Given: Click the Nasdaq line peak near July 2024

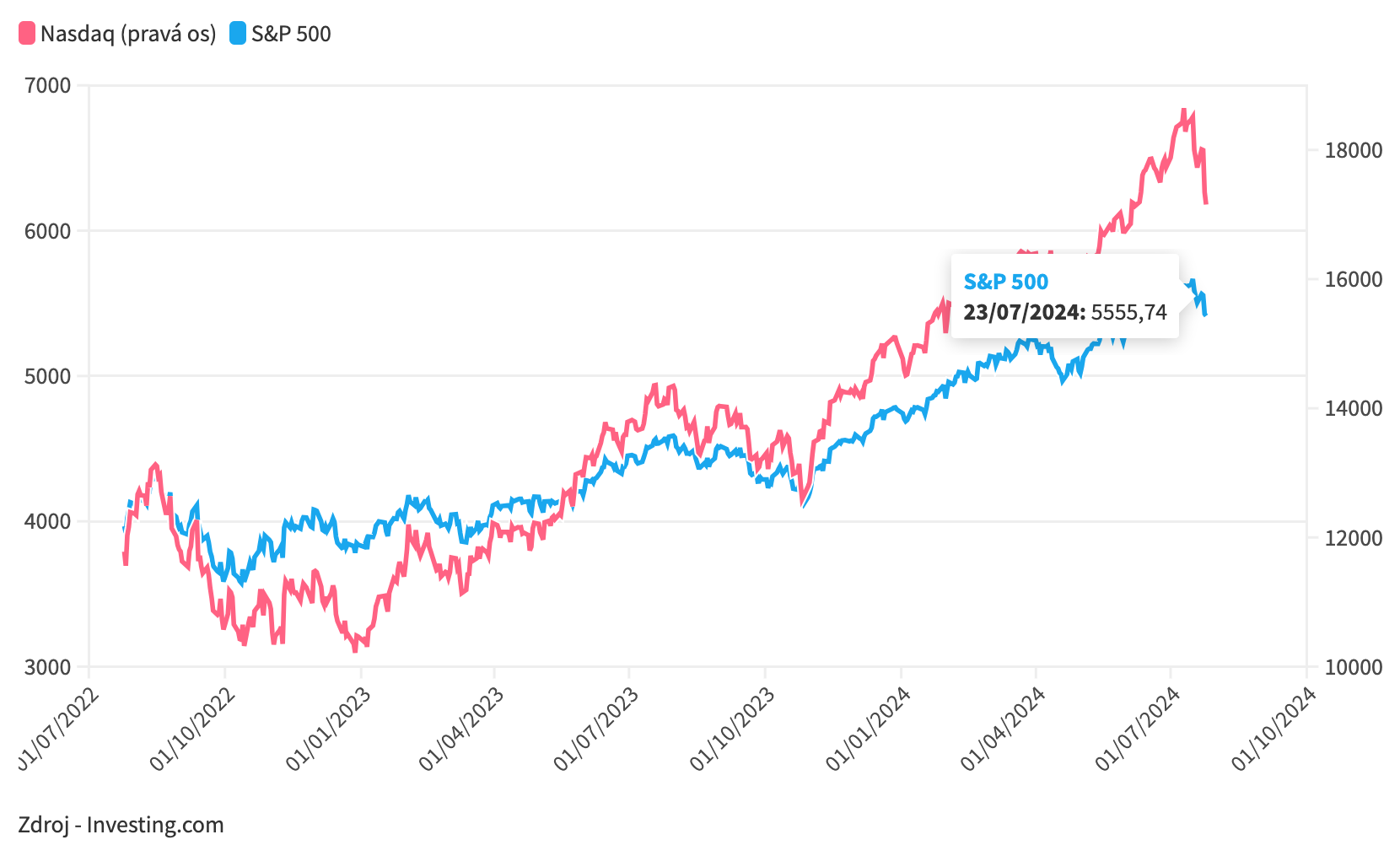Looking at the screenshot, I should point(1184,110).
